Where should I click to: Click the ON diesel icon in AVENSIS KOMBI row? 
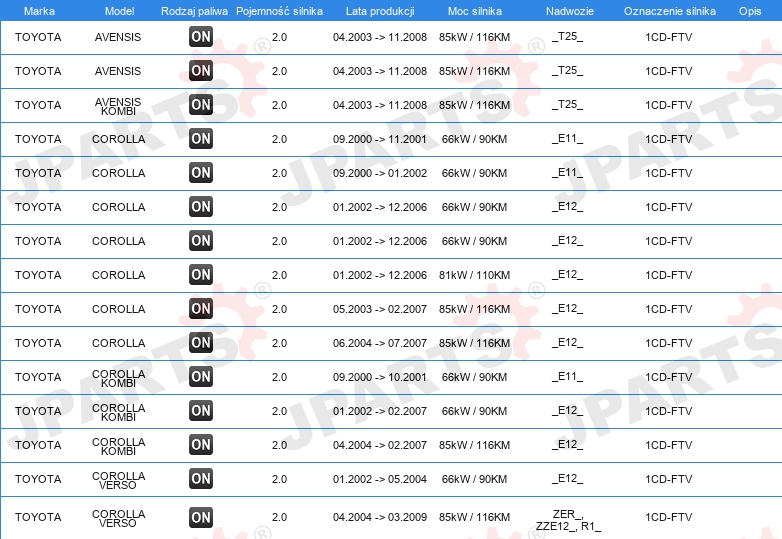coord(201,105)
